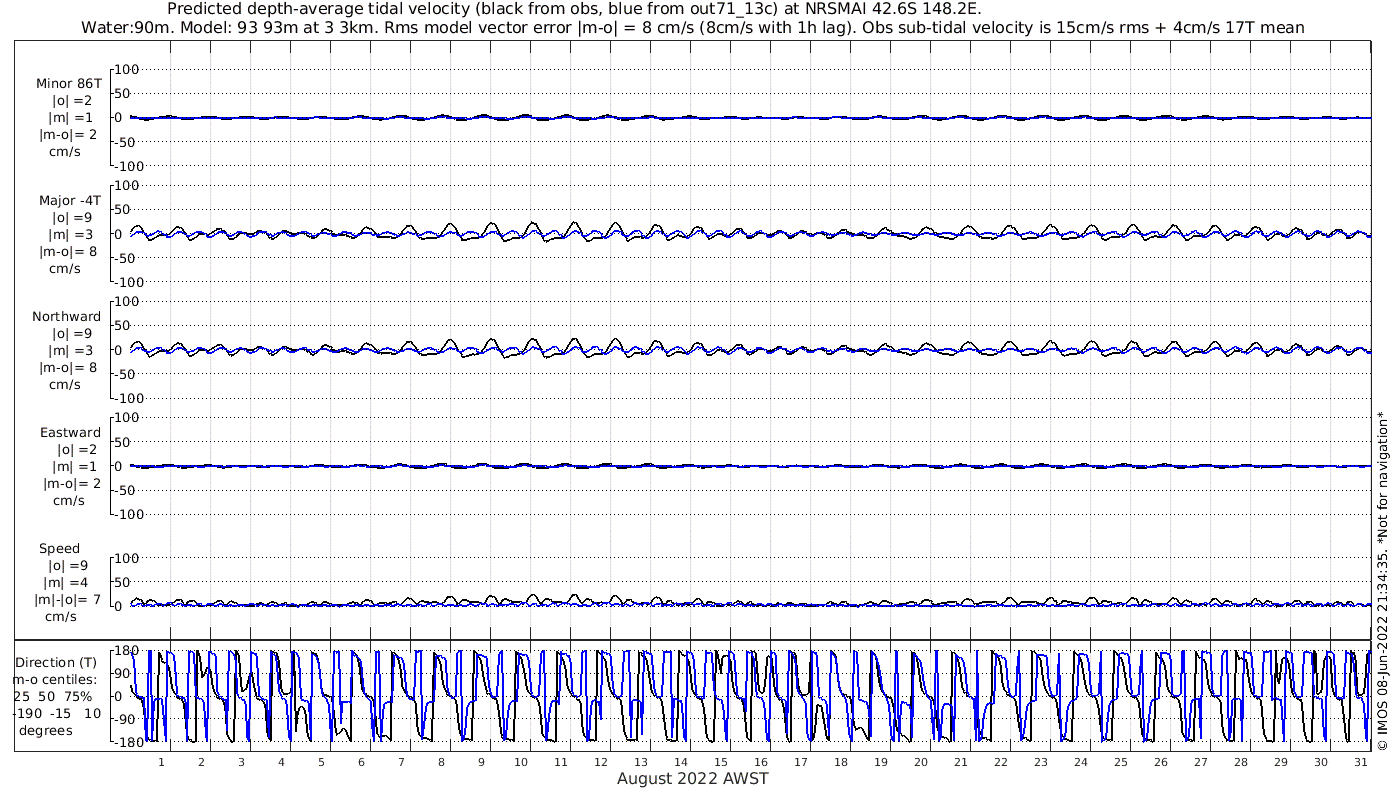Screen dimensions: 1400x800
Task: Click day '19' on the date axis
Action: pos(881,762)
